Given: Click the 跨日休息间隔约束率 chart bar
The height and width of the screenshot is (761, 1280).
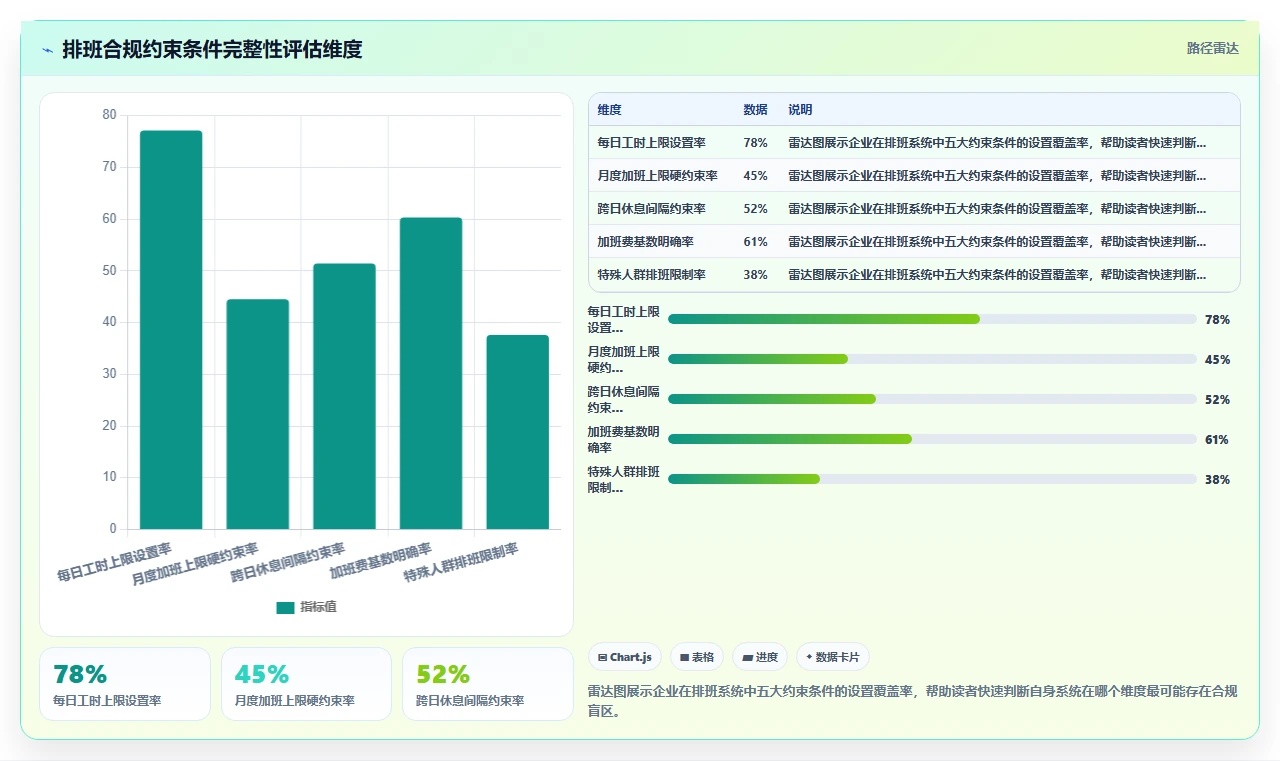Looking at the screenshot, I should point(344,396).
